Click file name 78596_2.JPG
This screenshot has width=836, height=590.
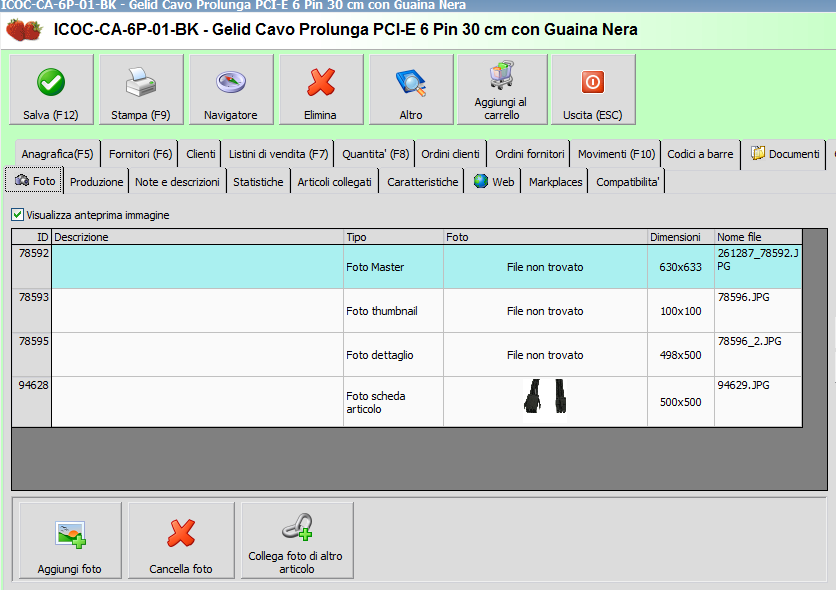[750, 341]
